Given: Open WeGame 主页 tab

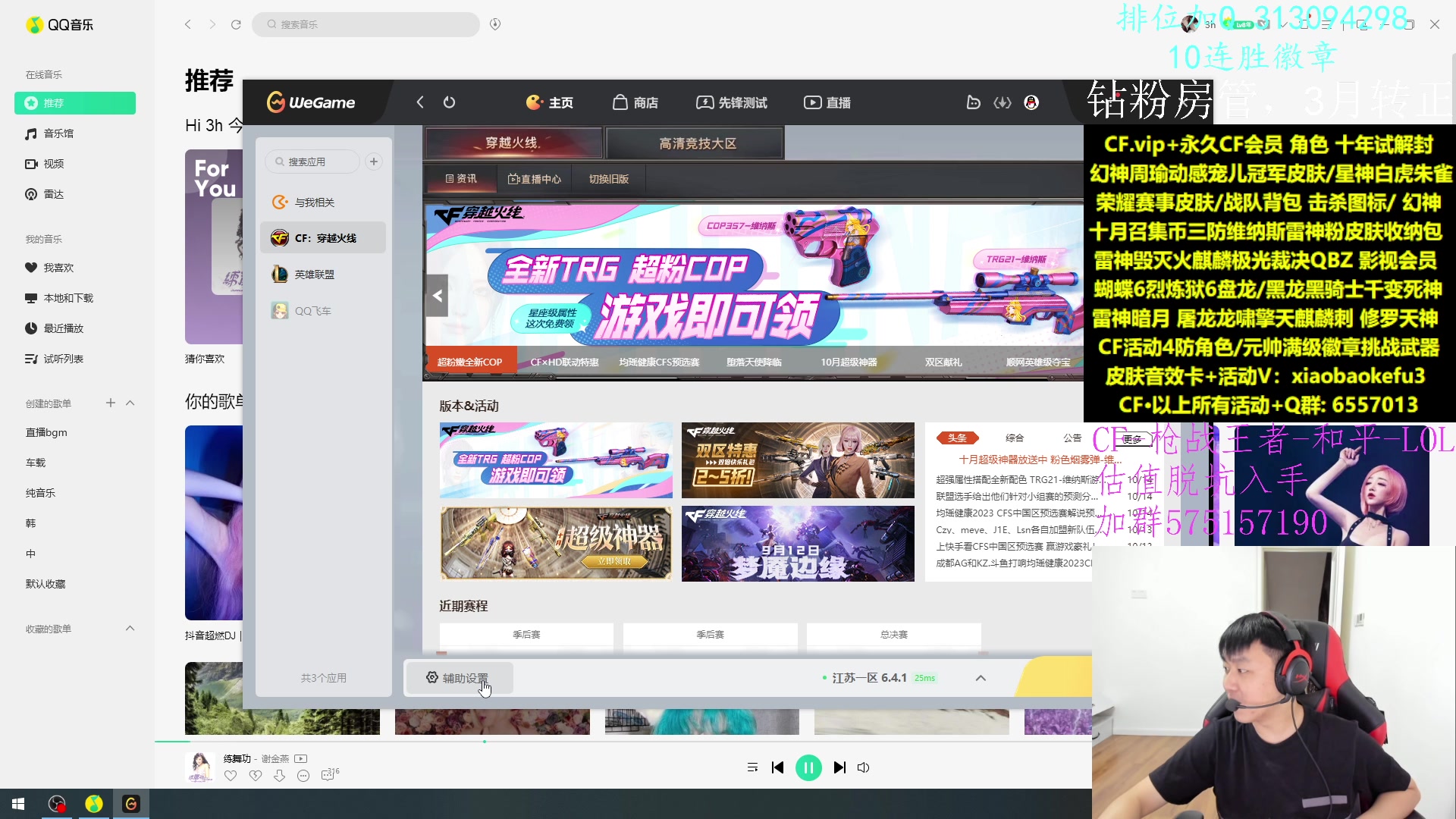Looking at the screenshot, I should 551,102.
